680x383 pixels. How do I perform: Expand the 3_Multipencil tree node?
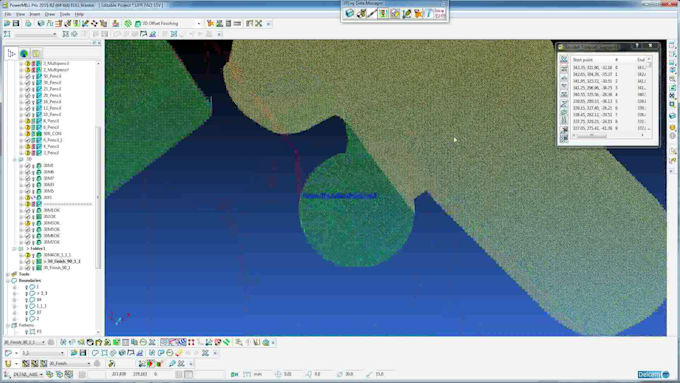21,63
